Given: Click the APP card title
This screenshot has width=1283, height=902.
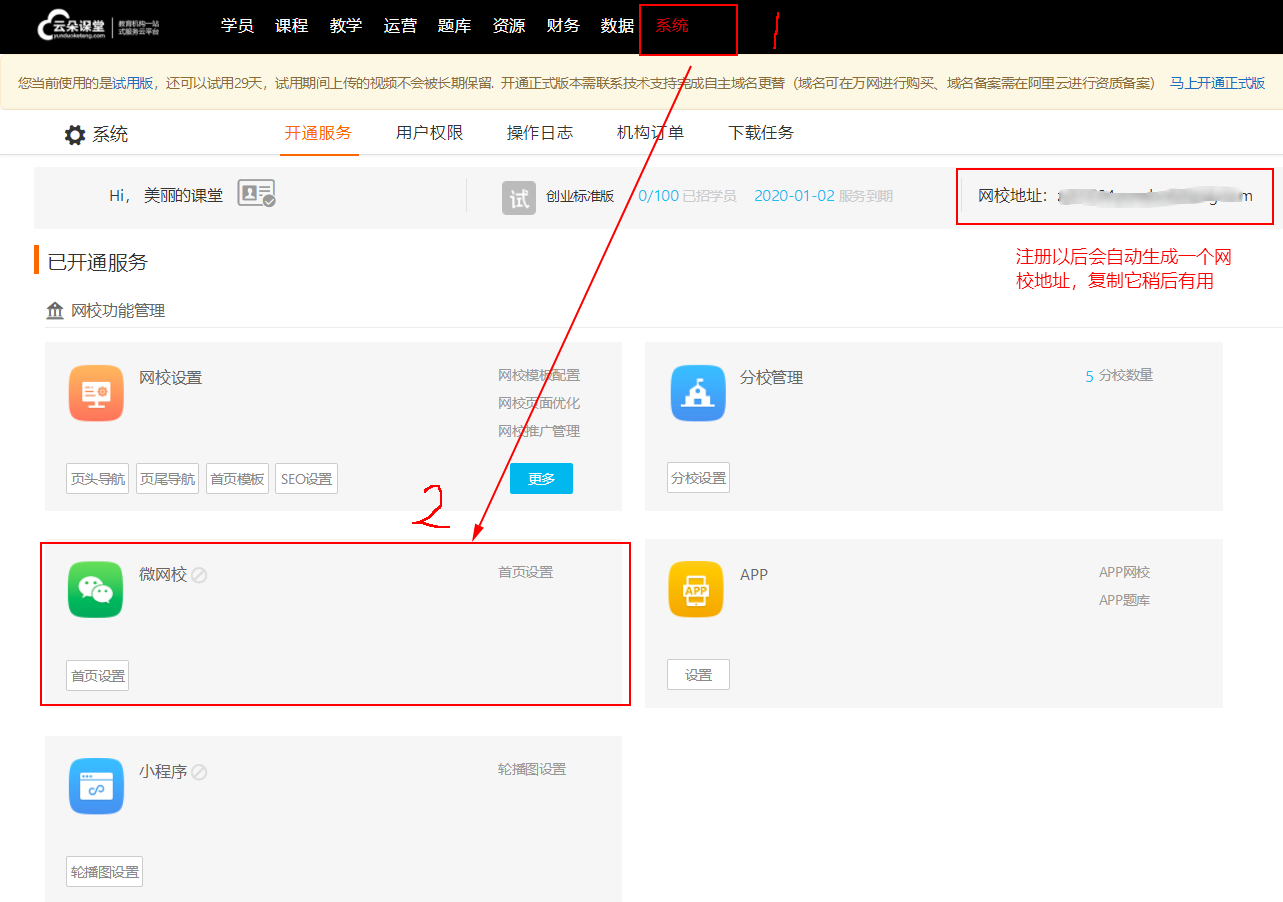Looking at the screenshot, I should point(754,575).
